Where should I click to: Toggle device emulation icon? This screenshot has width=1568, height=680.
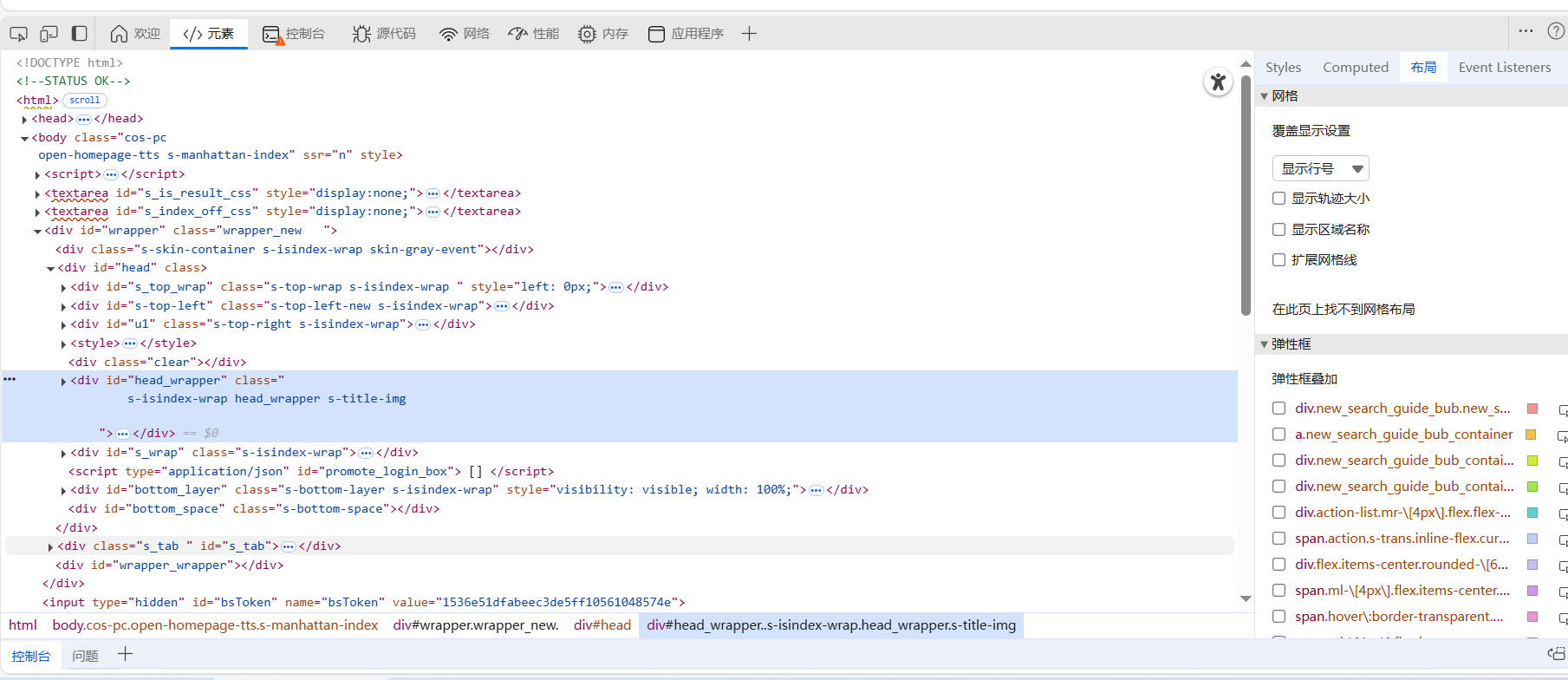tap(49, 34)
